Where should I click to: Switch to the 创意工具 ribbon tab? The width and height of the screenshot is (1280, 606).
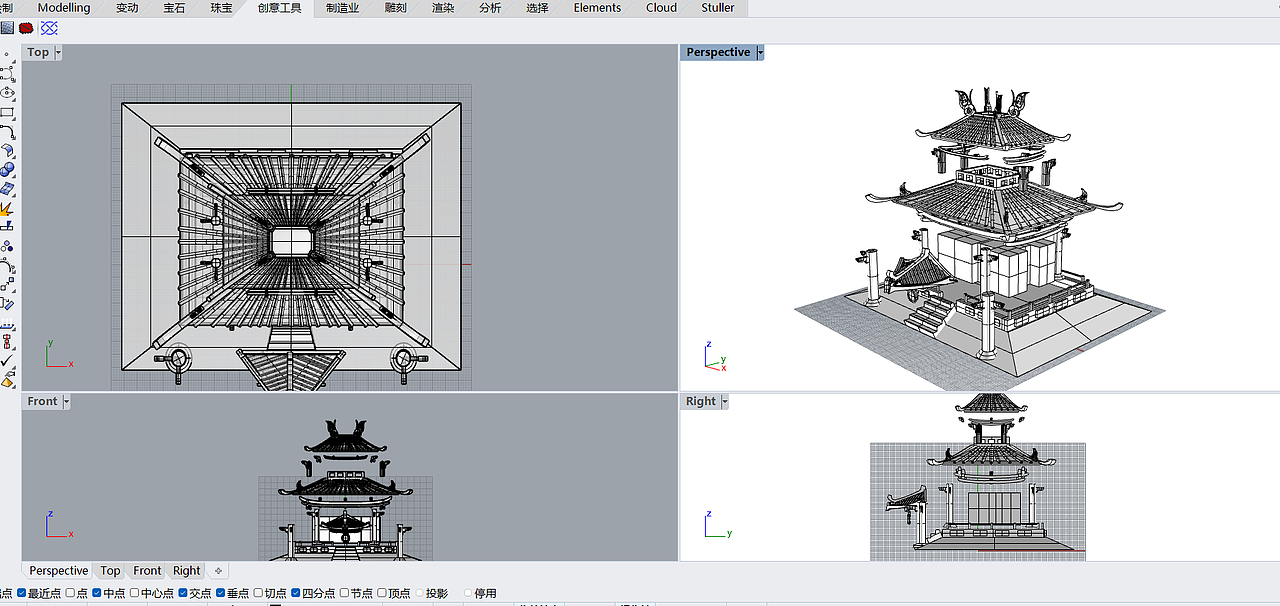[x=279, y=8]
